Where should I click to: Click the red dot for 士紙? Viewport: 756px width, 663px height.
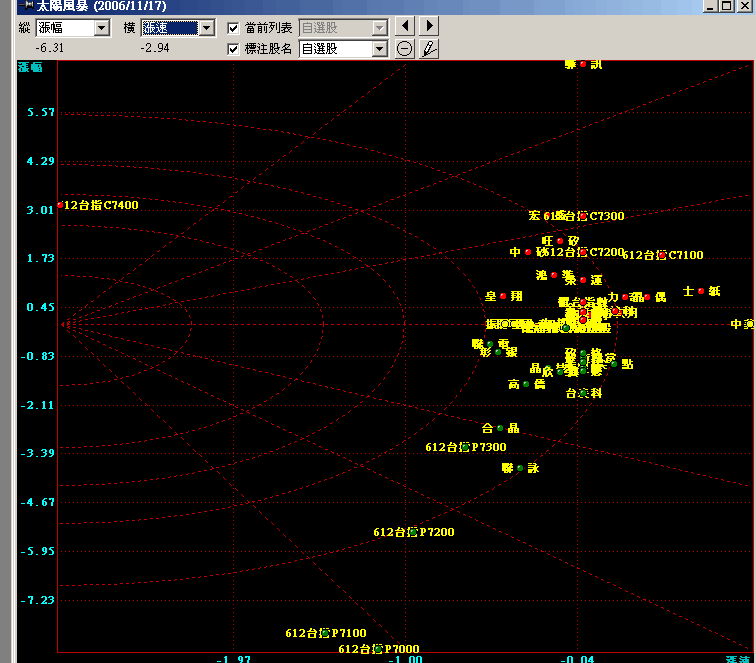coord(701,291)
